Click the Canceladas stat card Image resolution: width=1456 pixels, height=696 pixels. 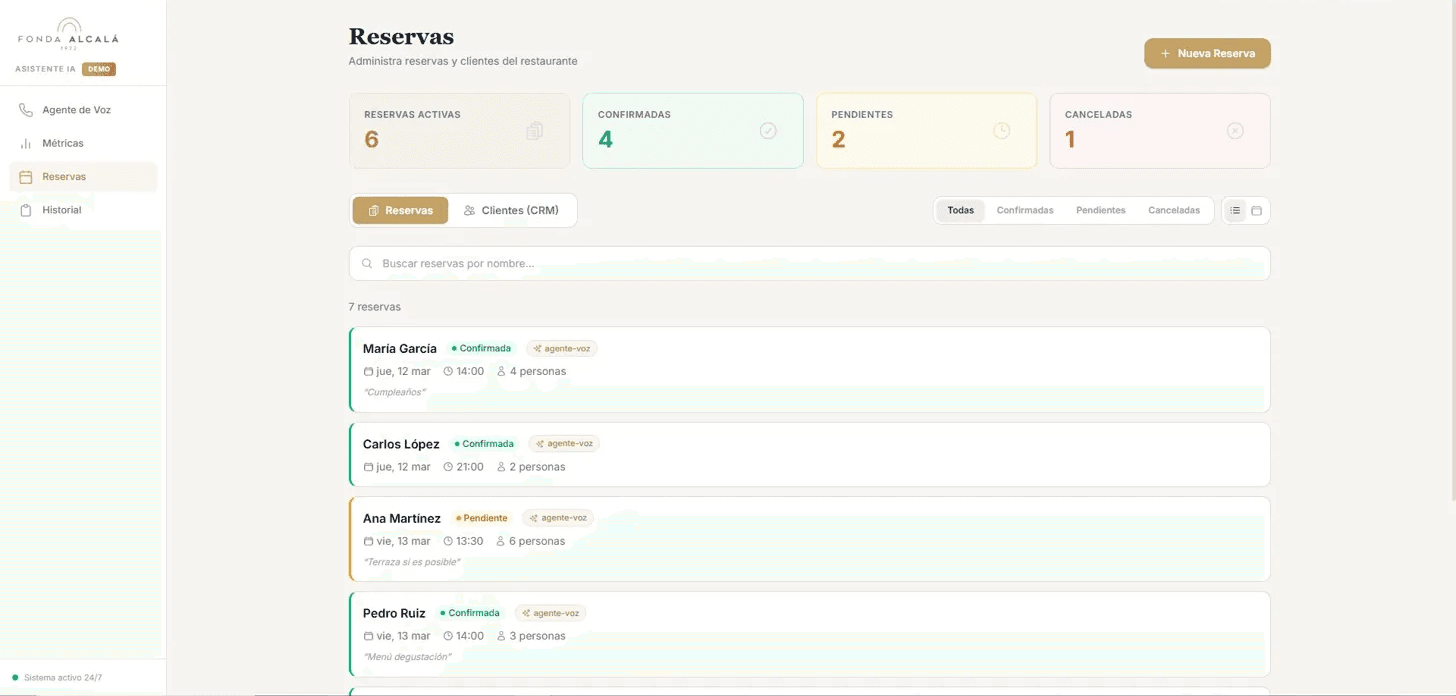[x=1160, y=131]
